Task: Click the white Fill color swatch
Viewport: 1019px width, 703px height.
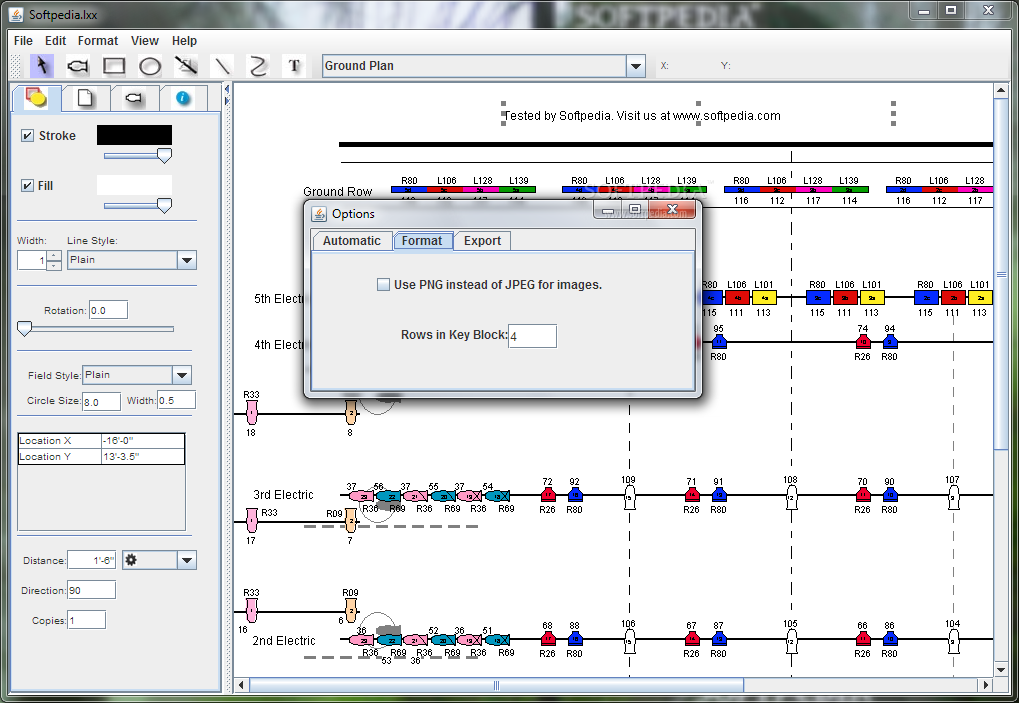Action: [135, 185]
